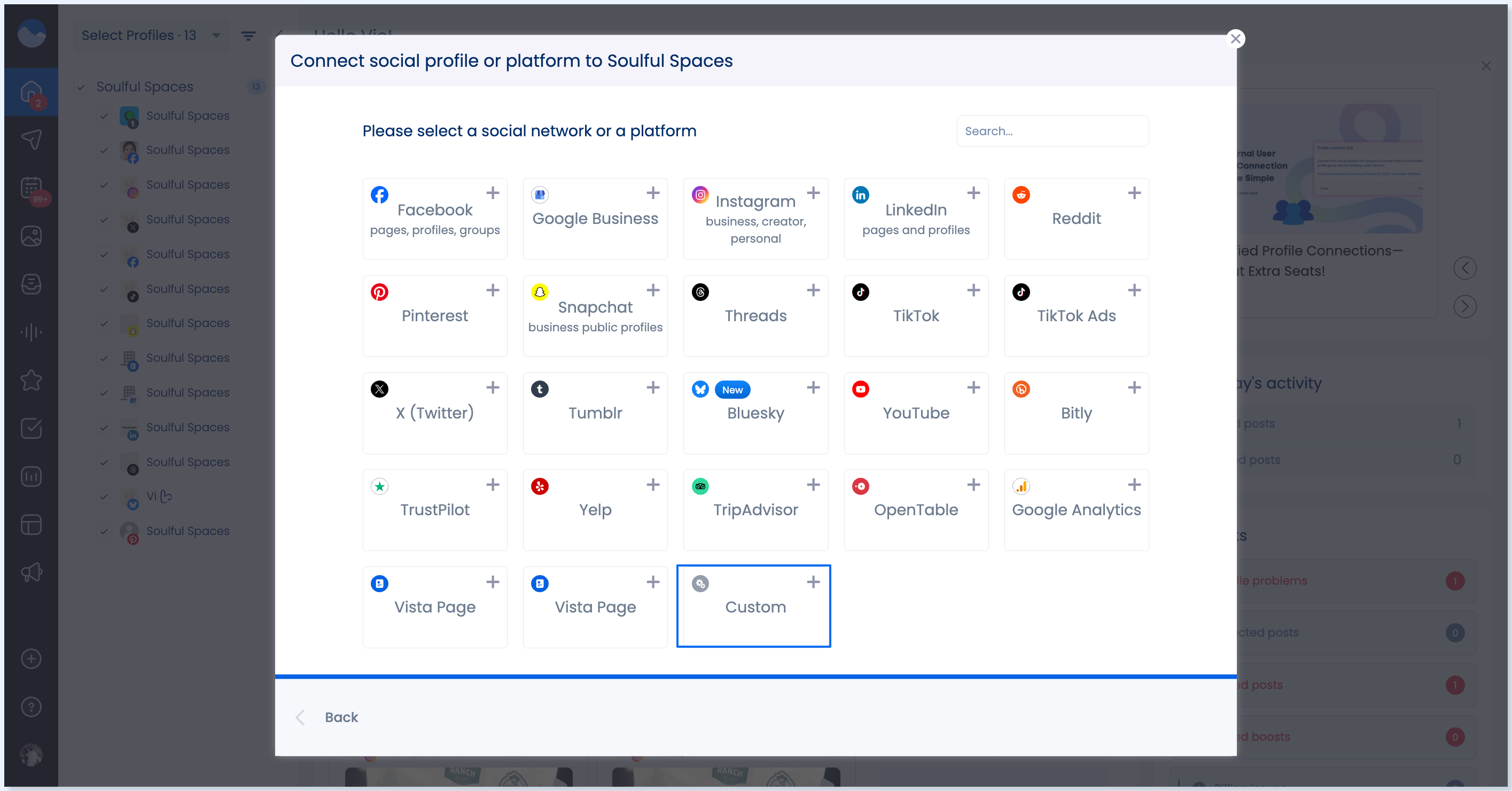1512x791 pixels.
Task: Toggle checkbox of Pinterest Soulful Spaces profile
Action: pyautogui.click(x=104, y=531)
